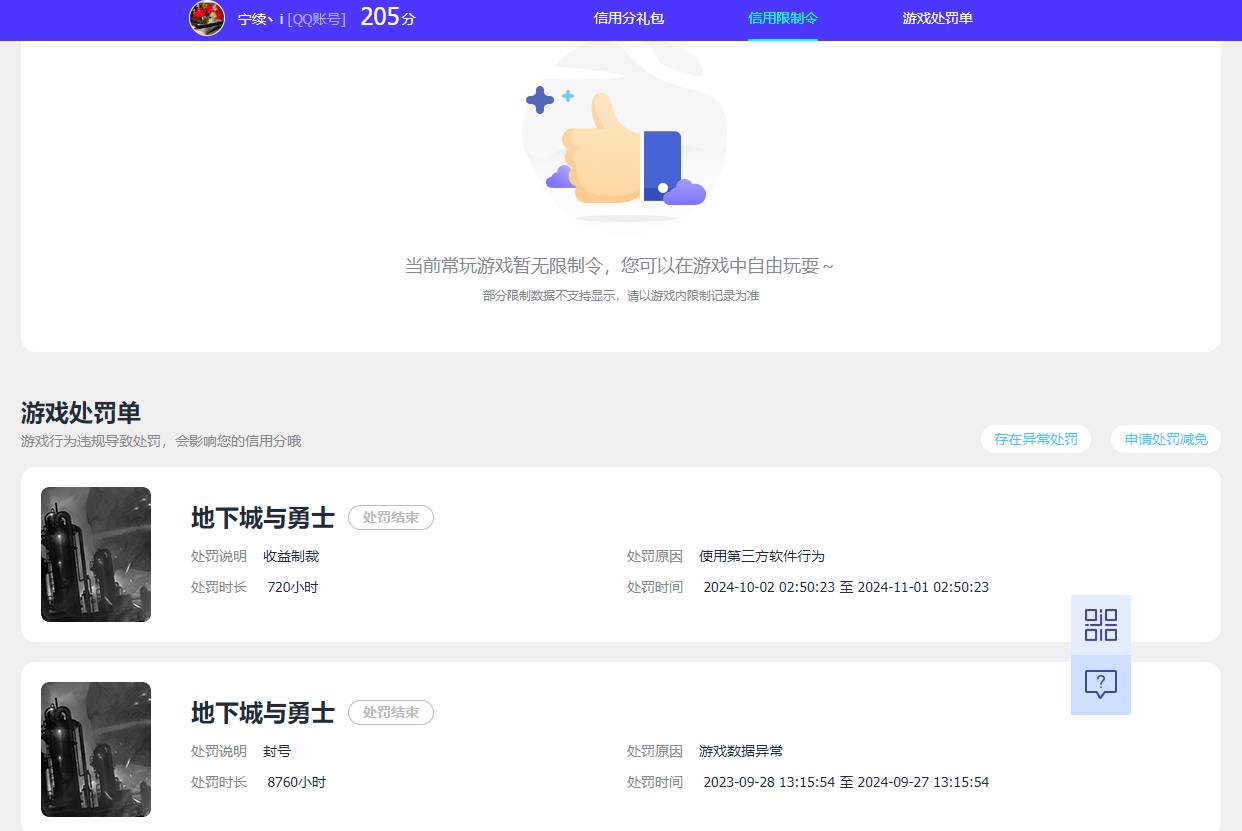1242x831 pixels.
Task: Open 申请处罚减免
Action: pos(1165,439)
